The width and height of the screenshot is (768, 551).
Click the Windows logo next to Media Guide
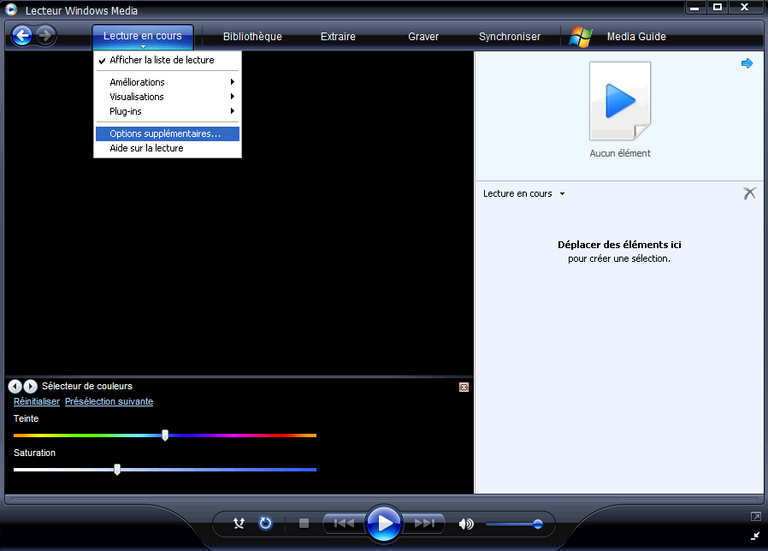coord(580,36)
